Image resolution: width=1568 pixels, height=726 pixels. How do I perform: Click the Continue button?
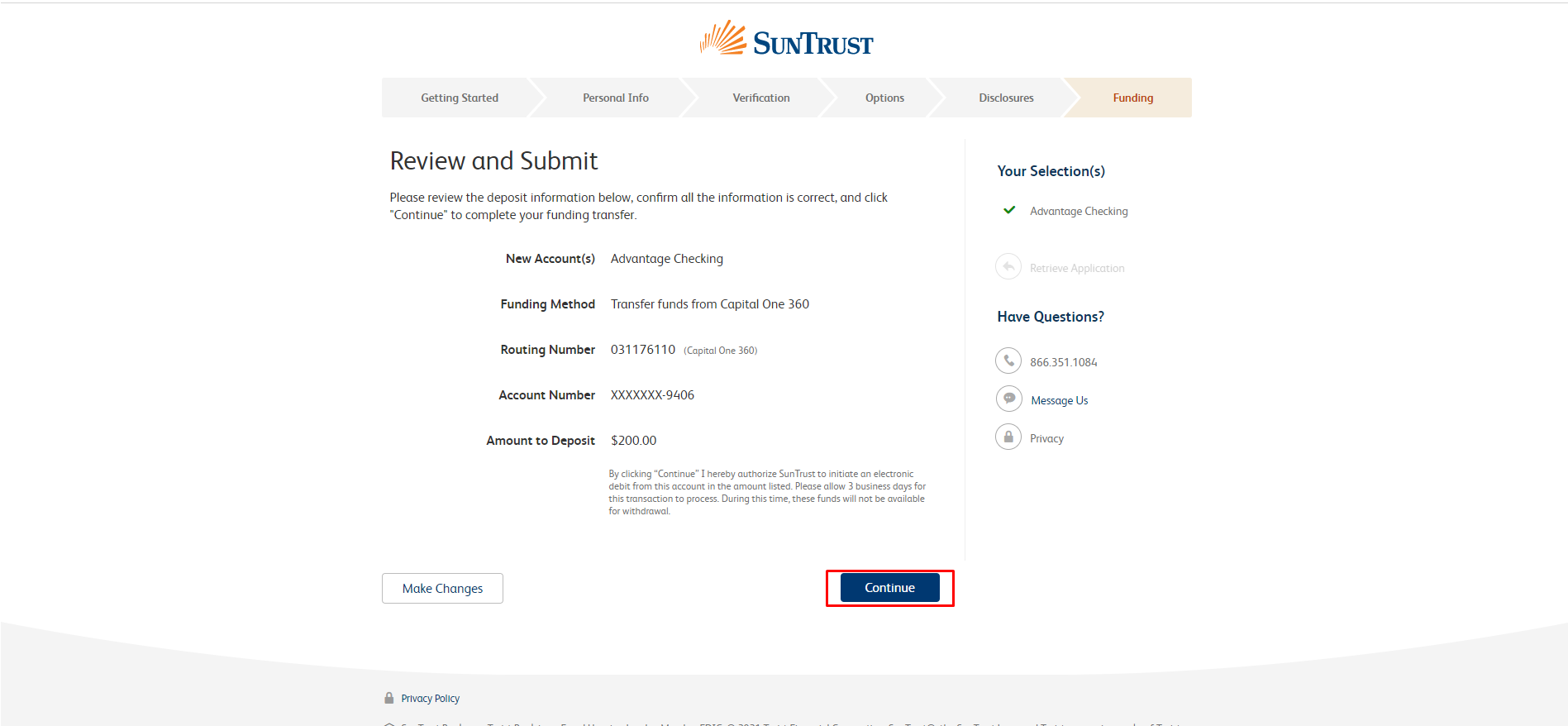coord(890,588)
